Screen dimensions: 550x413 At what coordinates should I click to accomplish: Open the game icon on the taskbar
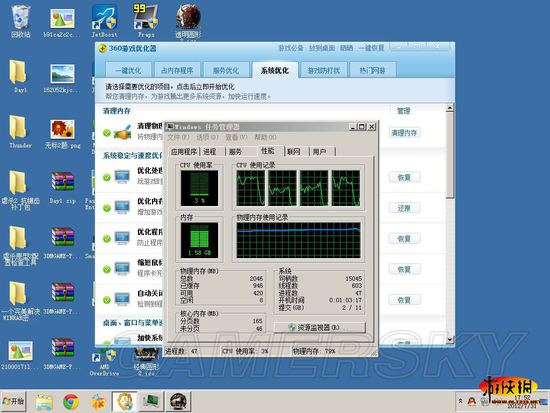coord(179,402)
